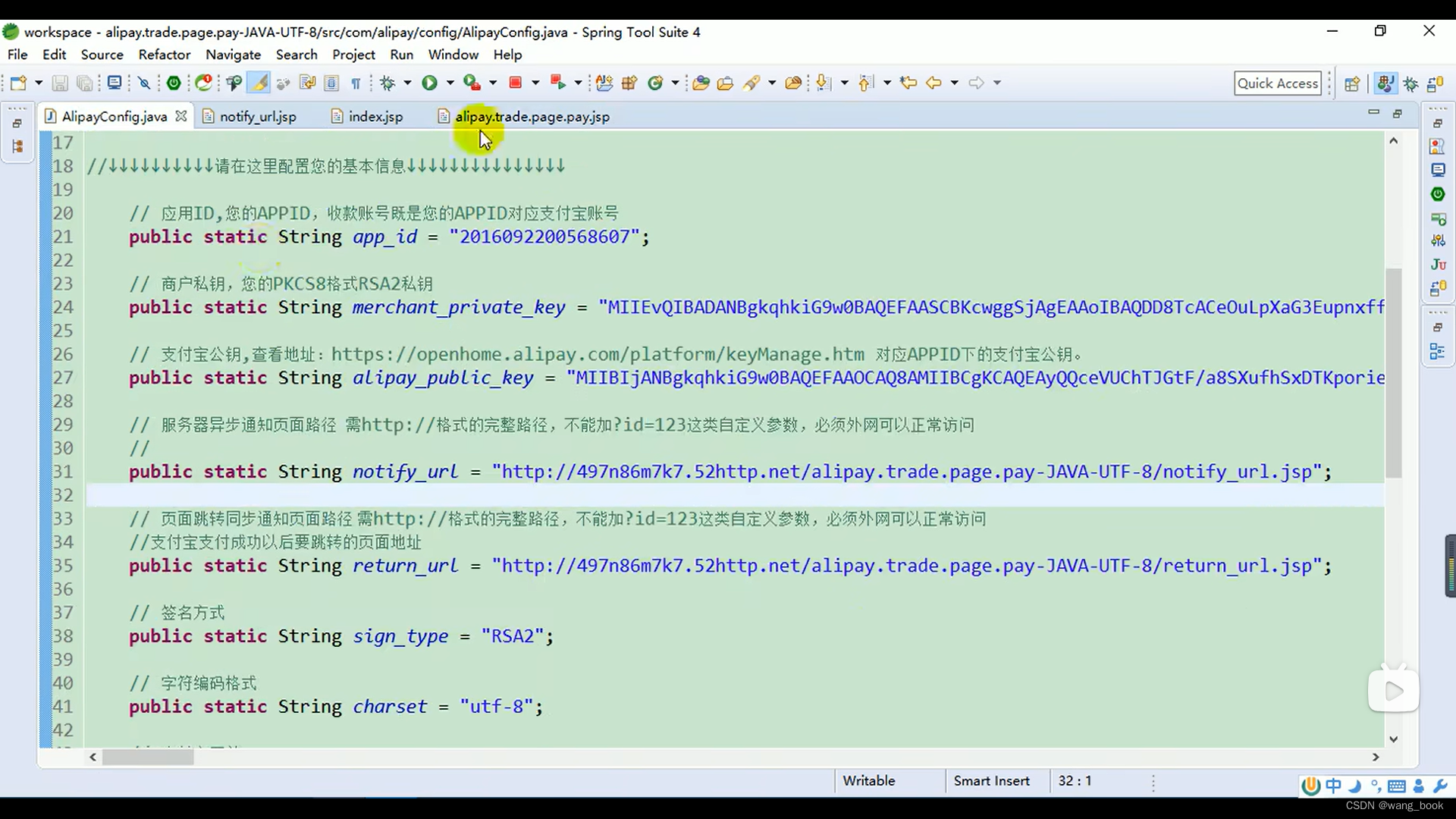Open the New wizard dropdown arrow
The height and width of the screenshot is (819, 1456).
38,83
